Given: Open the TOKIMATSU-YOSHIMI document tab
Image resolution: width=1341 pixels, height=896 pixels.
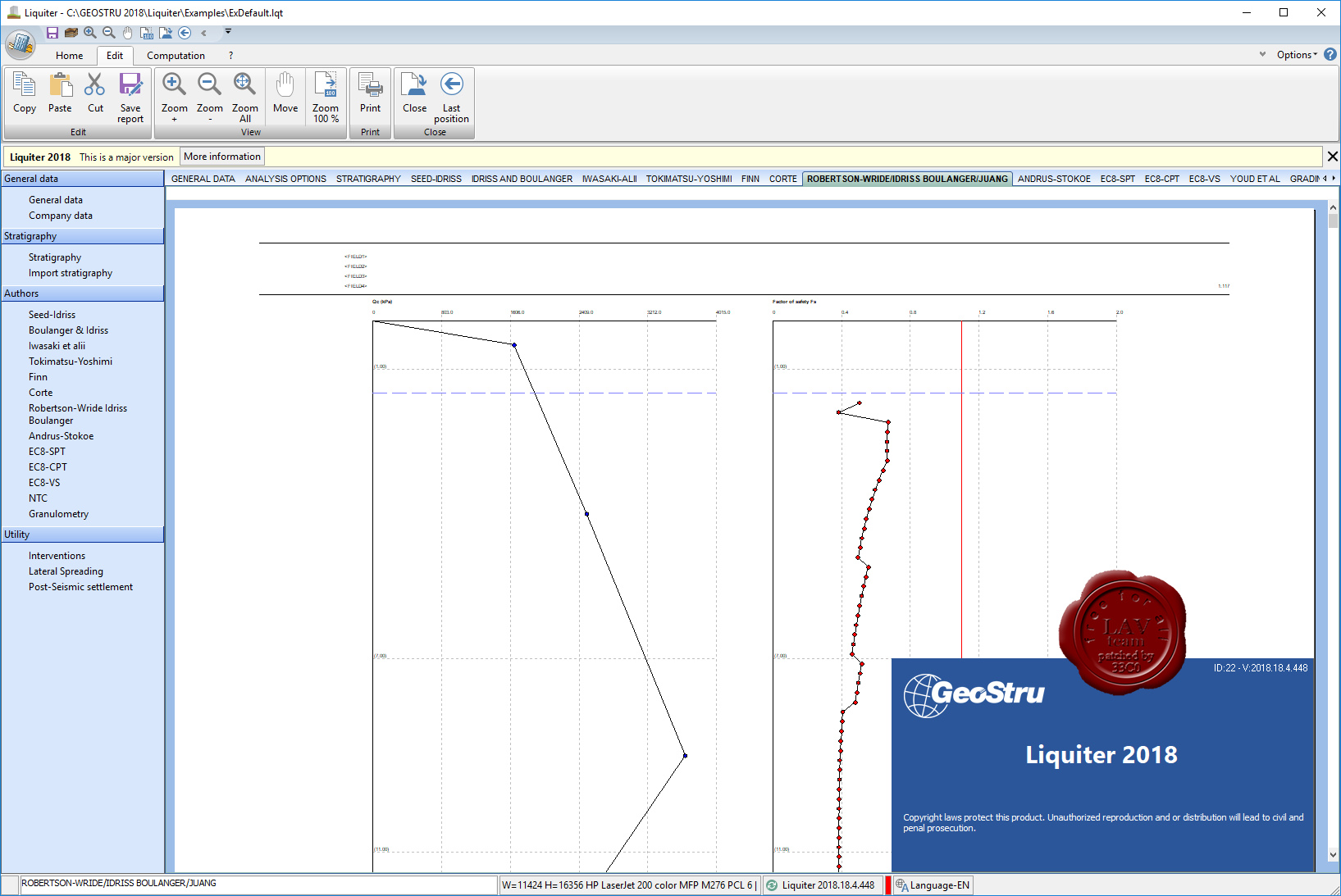Looking at the screenshot, I should click(x=689, y=179).
